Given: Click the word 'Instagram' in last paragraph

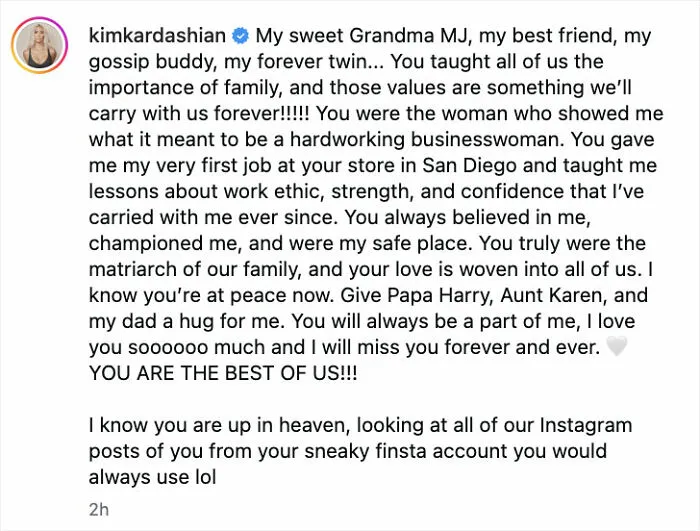Looking at the screenshot, I should (x=586, y=425).
